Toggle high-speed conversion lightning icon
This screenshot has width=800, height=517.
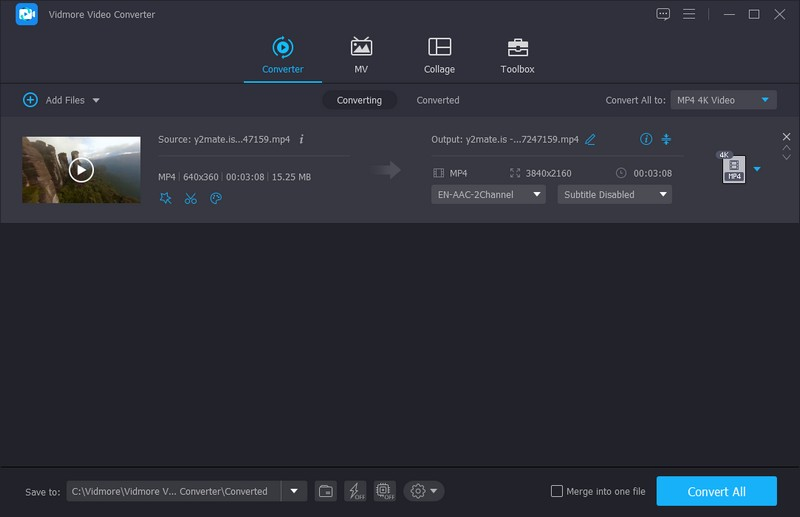coord(355,491)
